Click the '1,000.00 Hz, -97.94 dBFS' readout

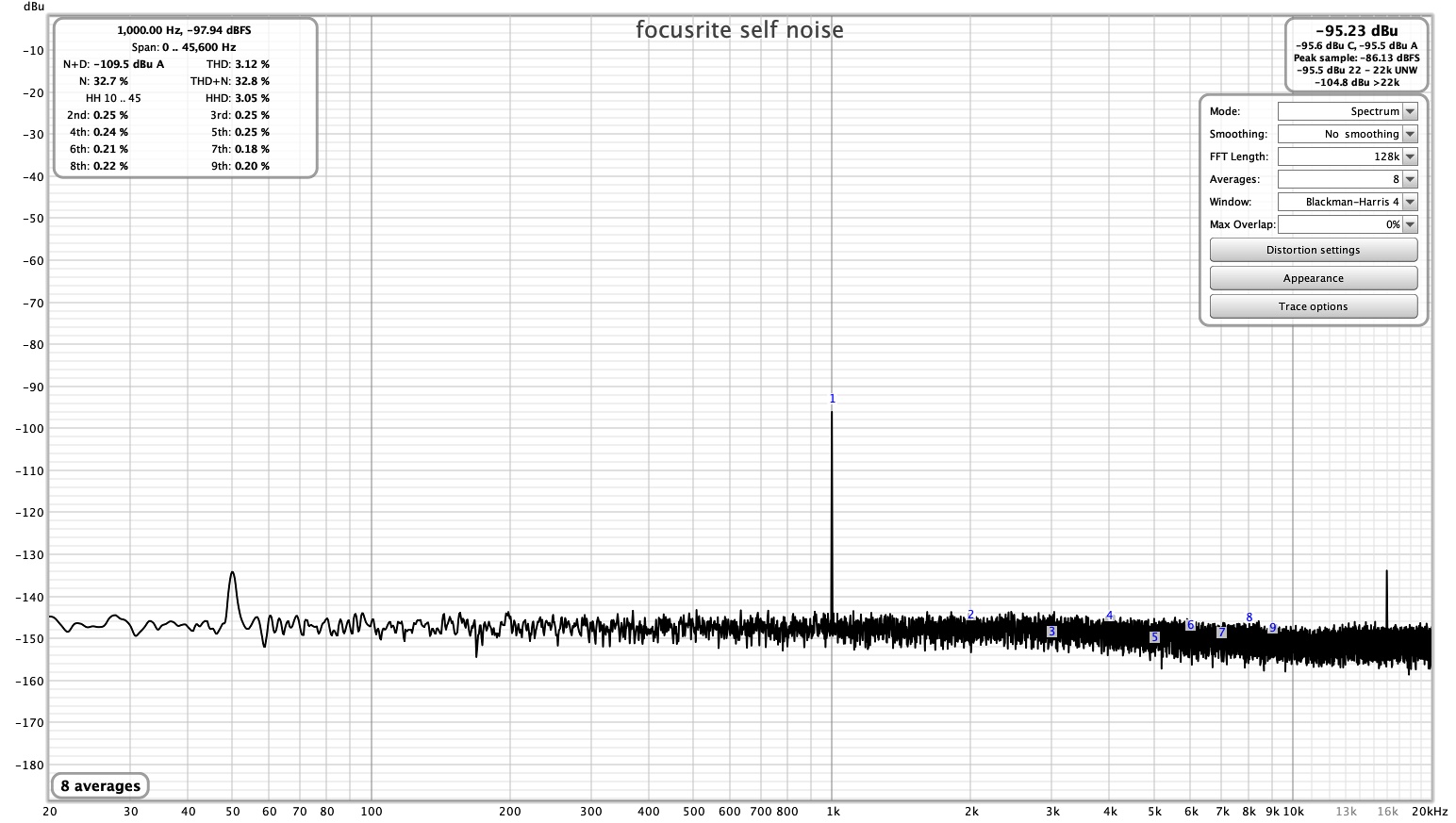click(x=184, y=30)
